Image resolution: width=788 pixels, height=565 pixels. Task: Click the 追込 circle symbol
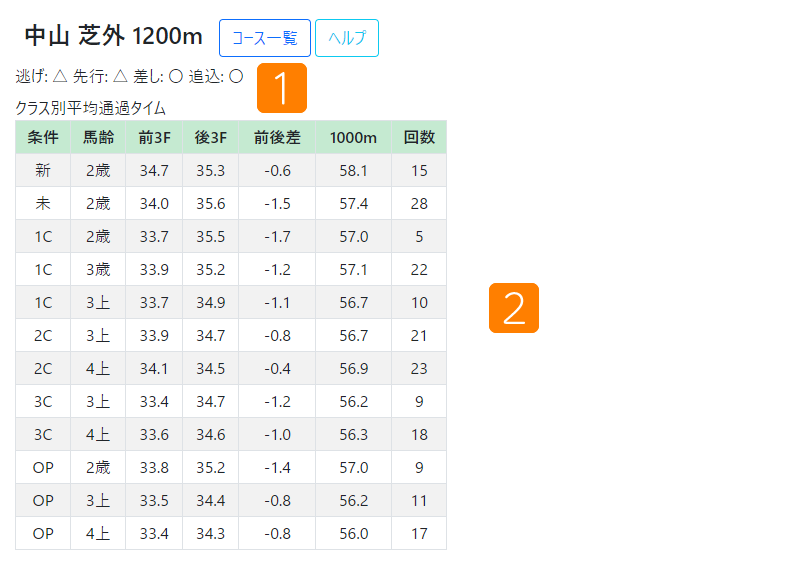236,76
